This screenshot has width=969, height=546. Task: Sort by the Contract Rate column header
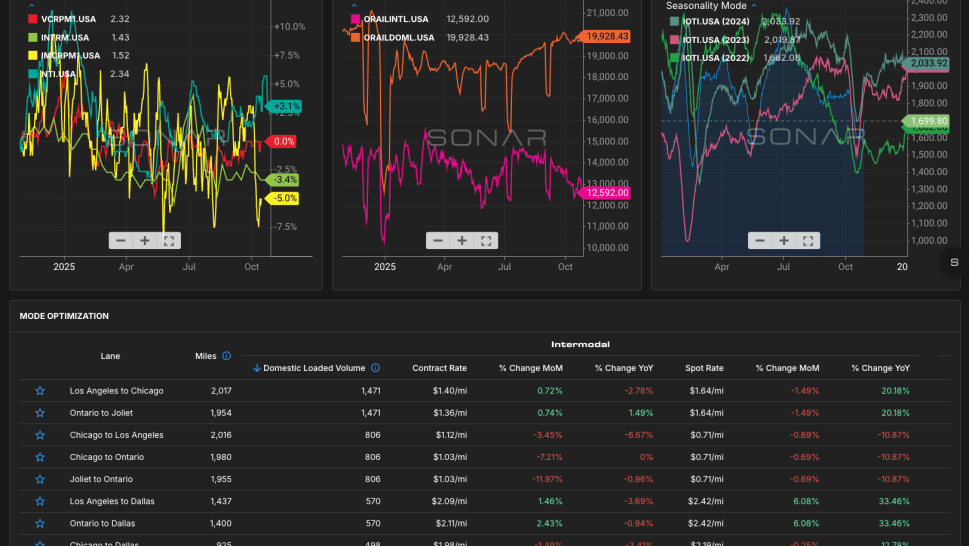click(x=439, y=368)
